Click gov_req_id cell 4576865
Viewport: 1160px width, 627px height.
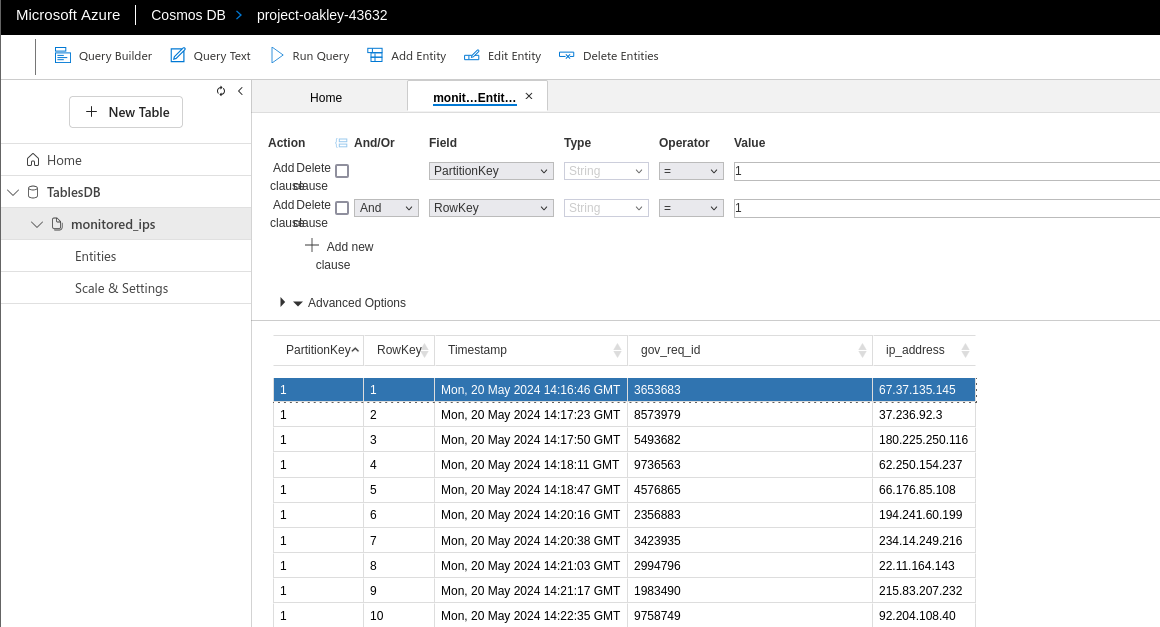(750, 489)
